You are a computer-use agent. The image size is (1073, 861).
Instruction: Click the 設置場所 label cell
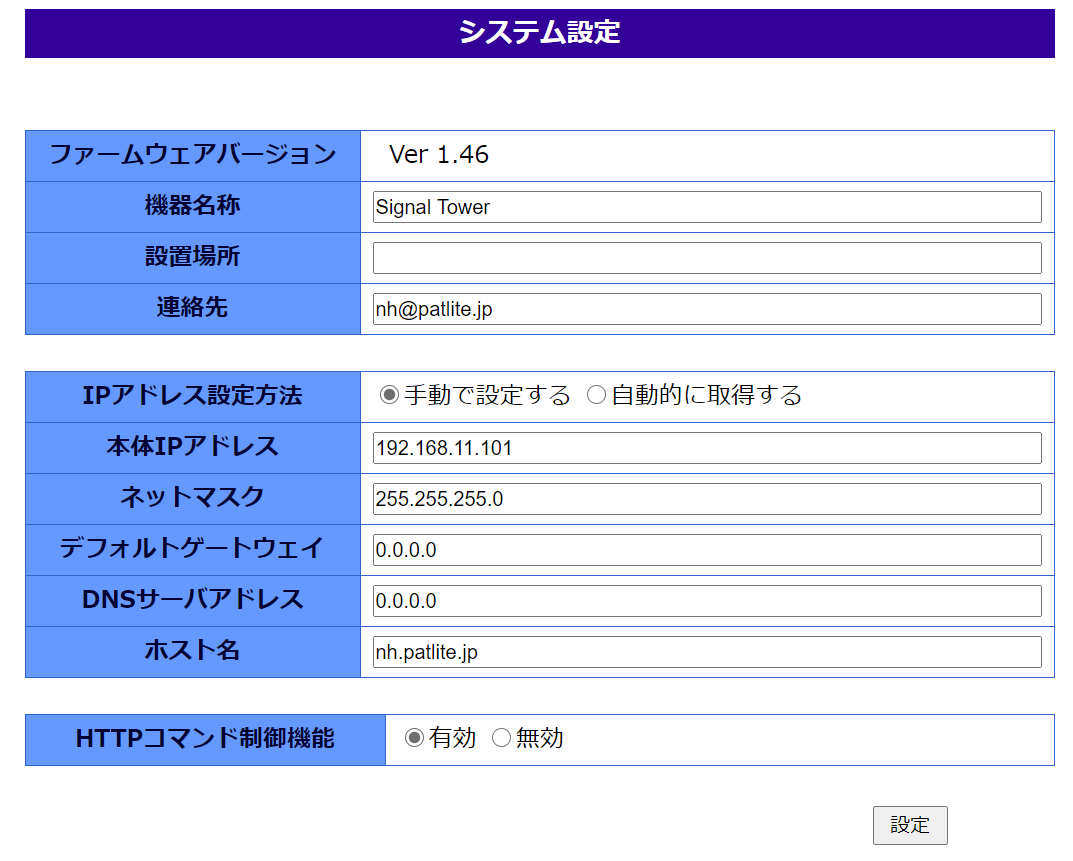pyautogui.click(x=193, y=258)
